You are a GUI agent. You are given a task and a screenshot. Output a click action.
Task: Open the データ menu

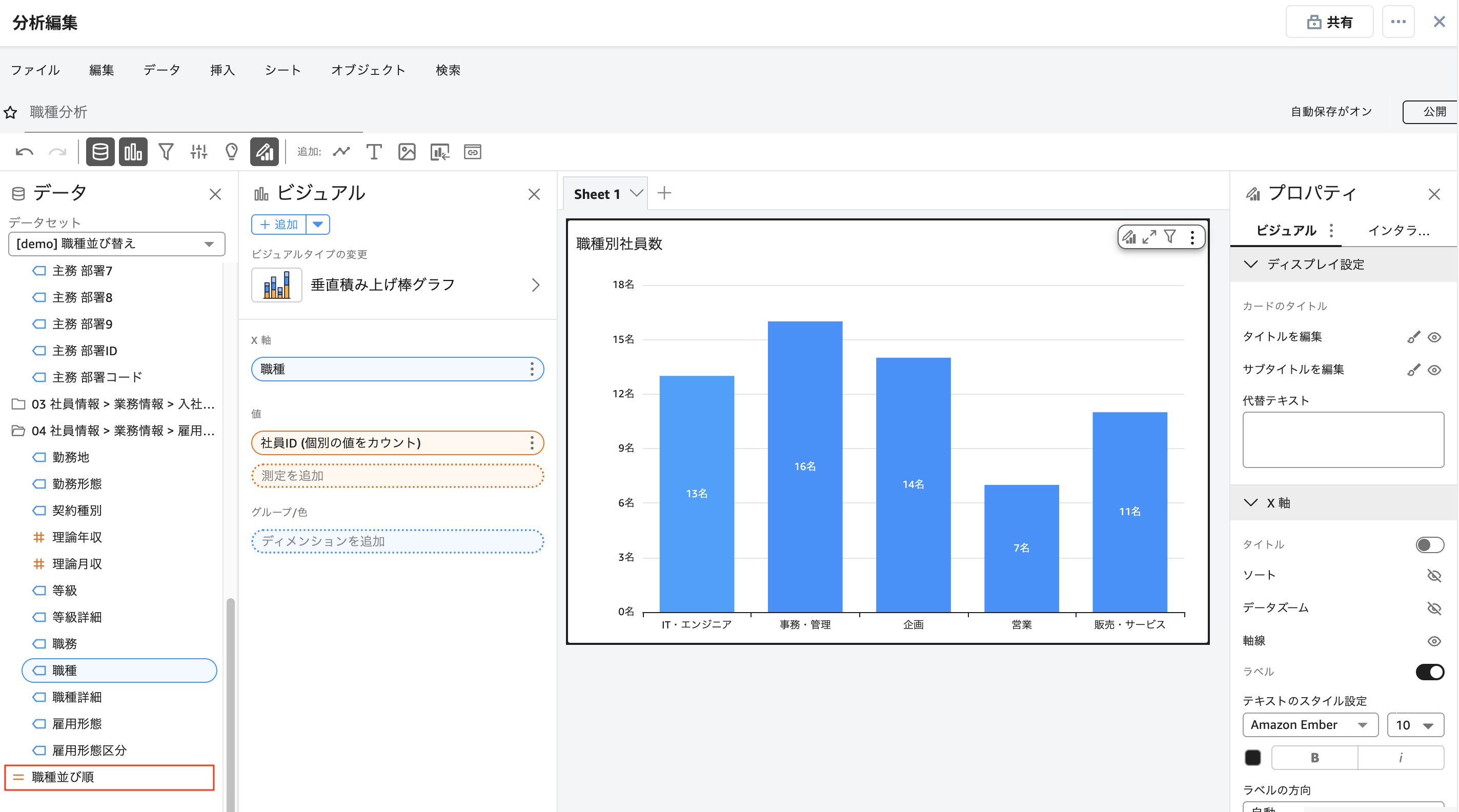(x=161, y=70)
